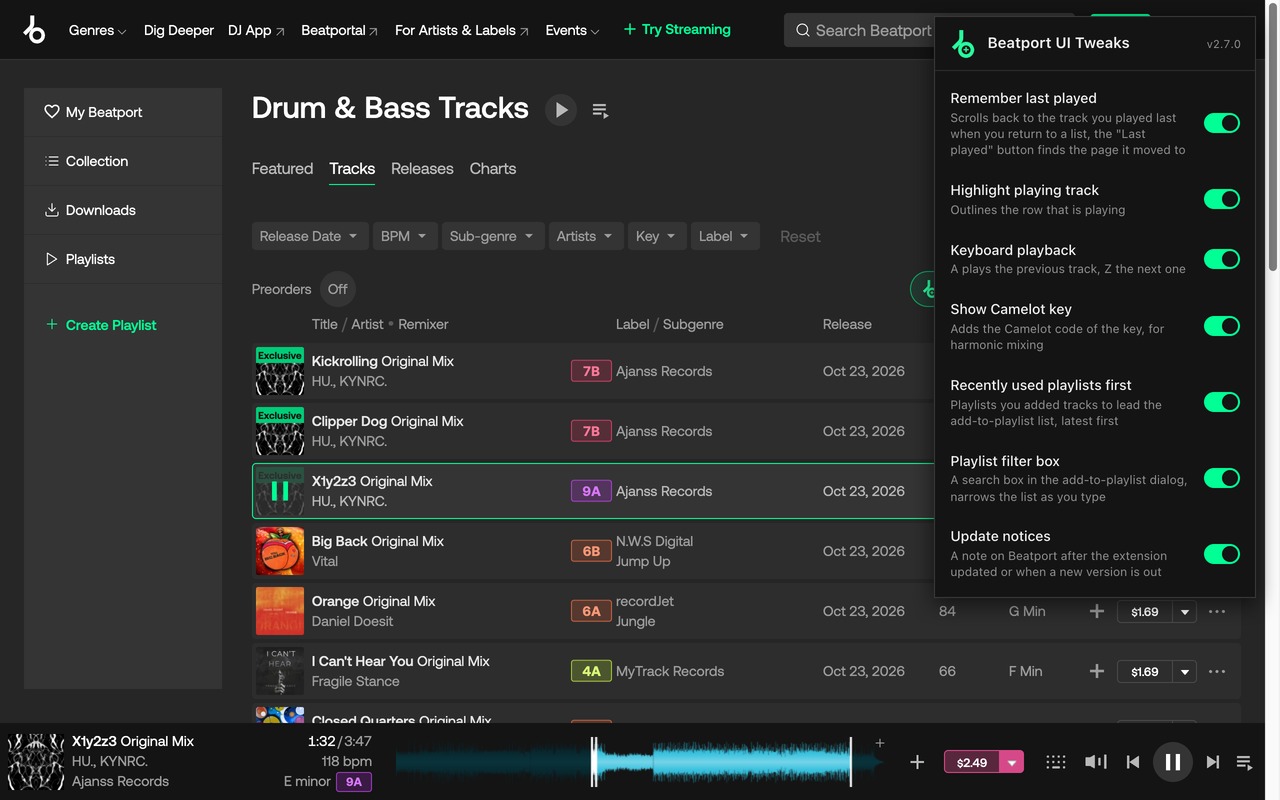
Task: Expand the BPM filter dropdown
Action: click(404, 236)
